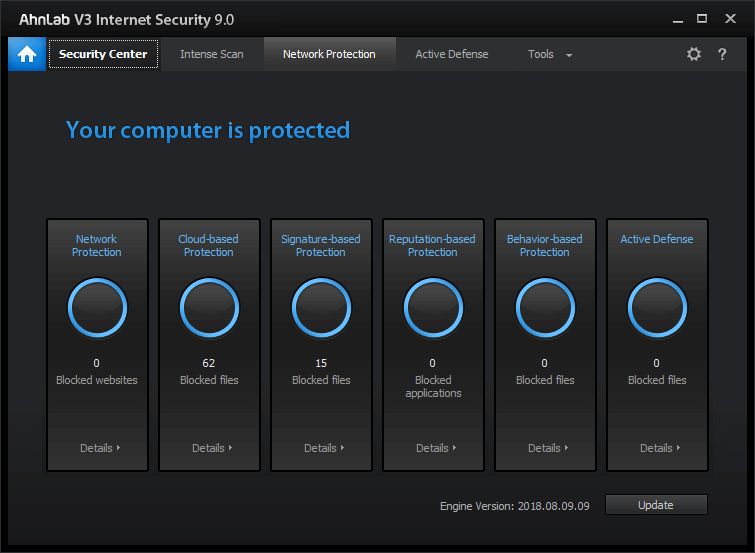Click the Home icon button
755x553 pixels.
26,54
